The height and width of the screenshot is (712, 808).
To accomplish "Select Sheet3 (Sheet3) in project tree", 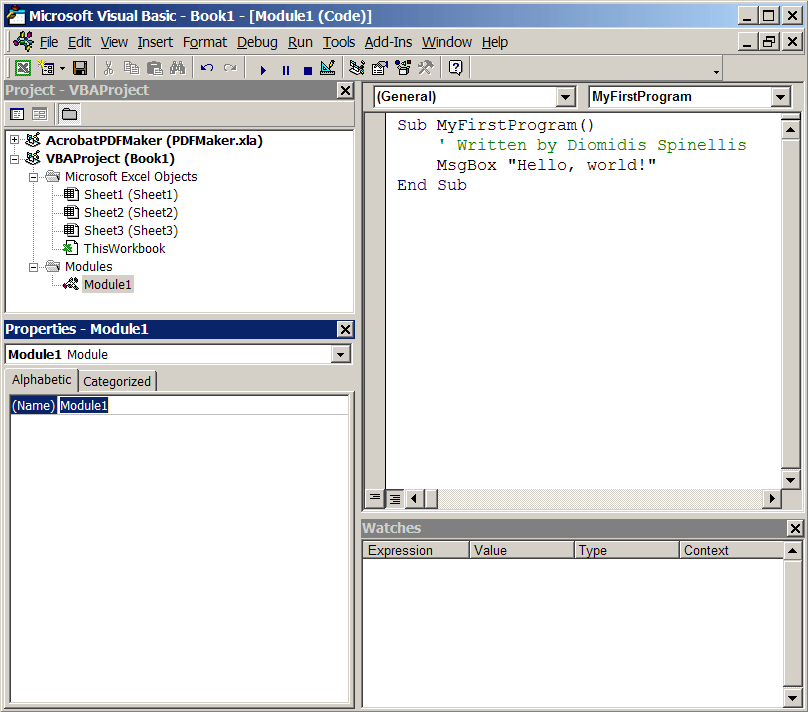I will point(131,231).
